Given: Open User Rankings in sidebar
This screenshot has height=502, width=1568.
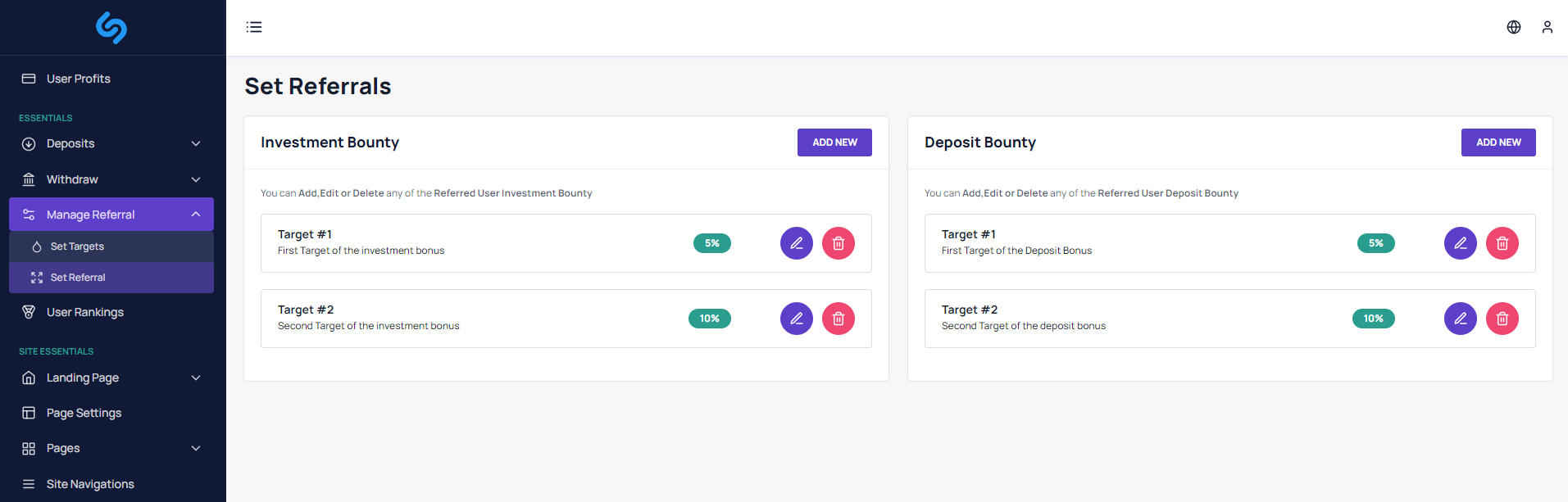Looking at the screenshot, I should click(84, 312).
